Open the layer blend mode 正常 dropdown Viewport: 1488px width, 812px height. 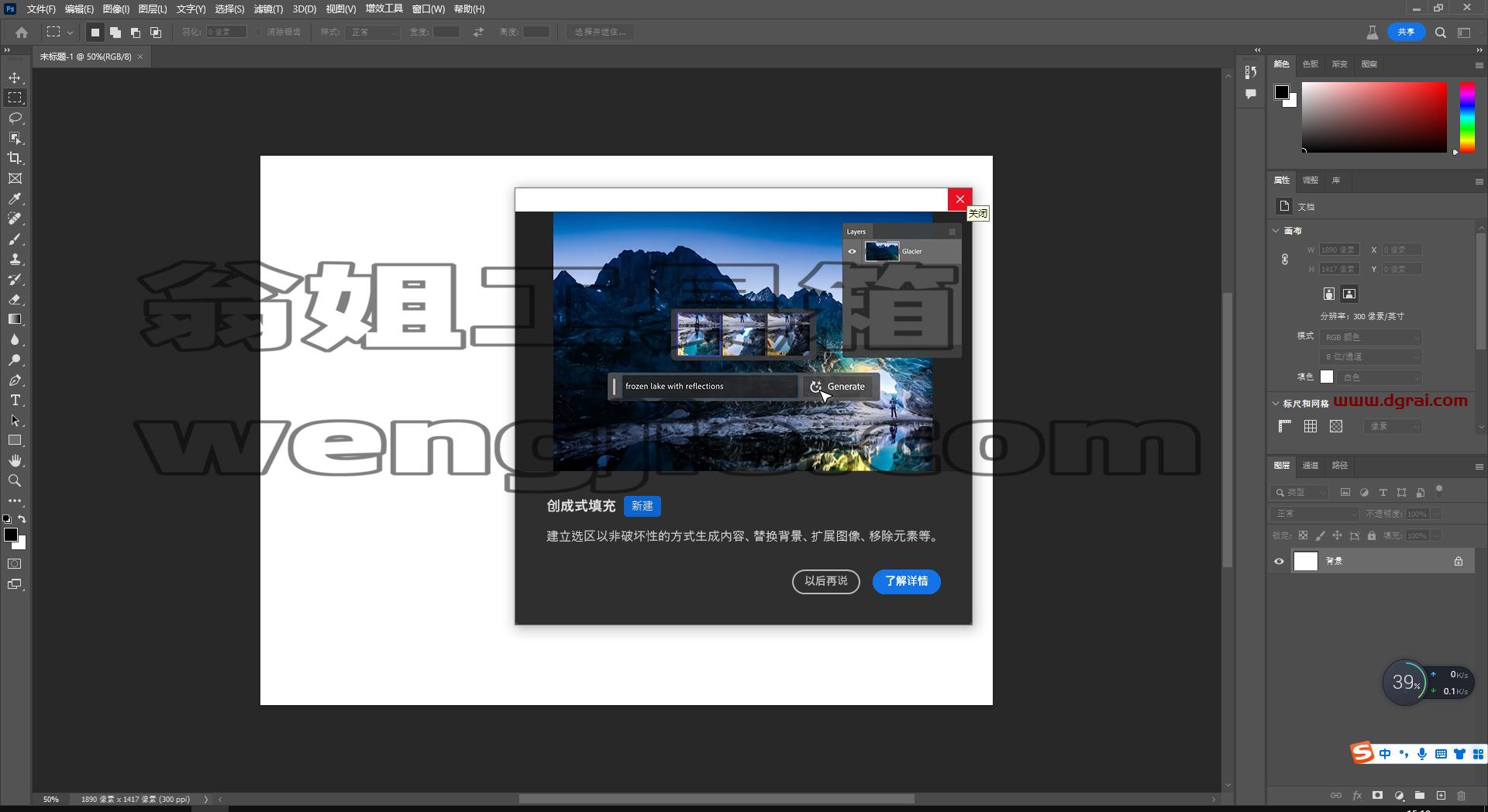pyautogui.click(x=1315, y=514)
